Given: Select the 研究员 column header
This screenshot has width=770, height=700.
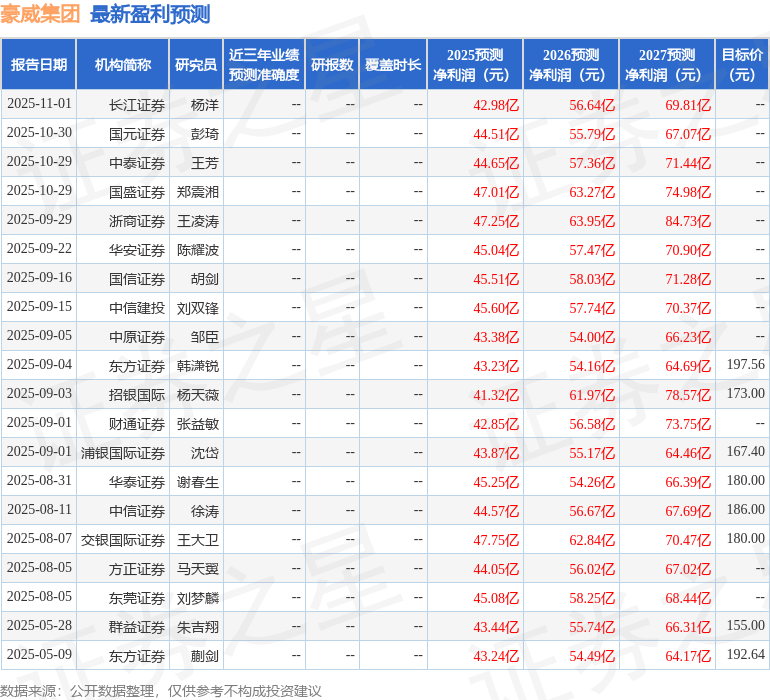Looking at the screenshot, I should 195,65.
